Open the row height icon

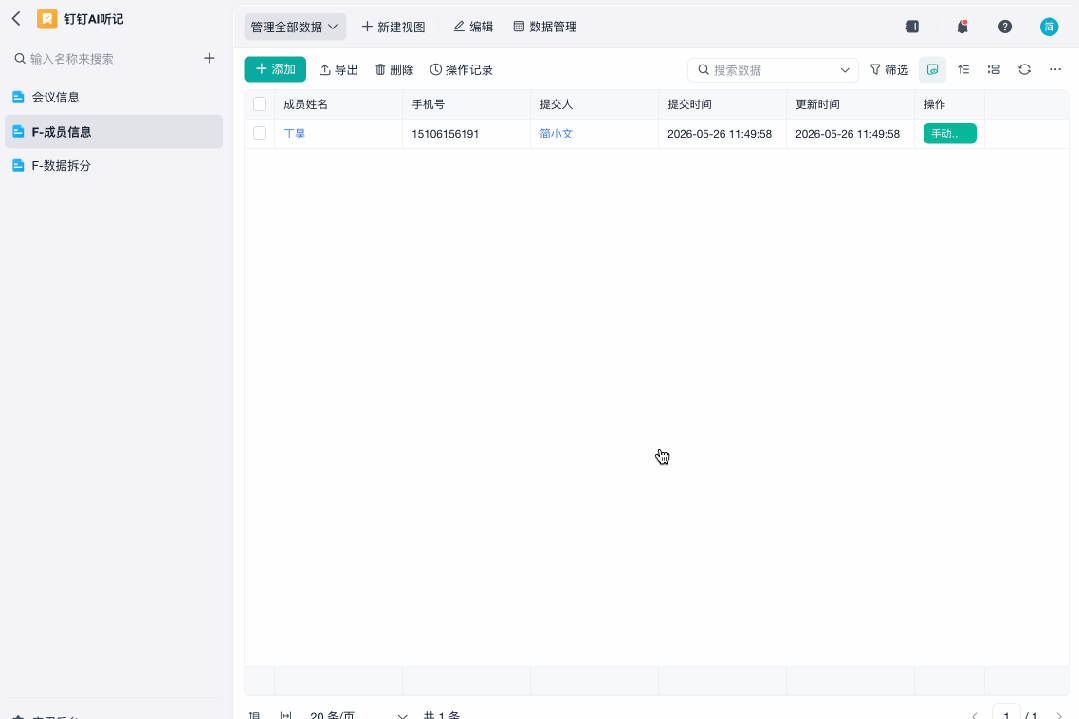994,69
